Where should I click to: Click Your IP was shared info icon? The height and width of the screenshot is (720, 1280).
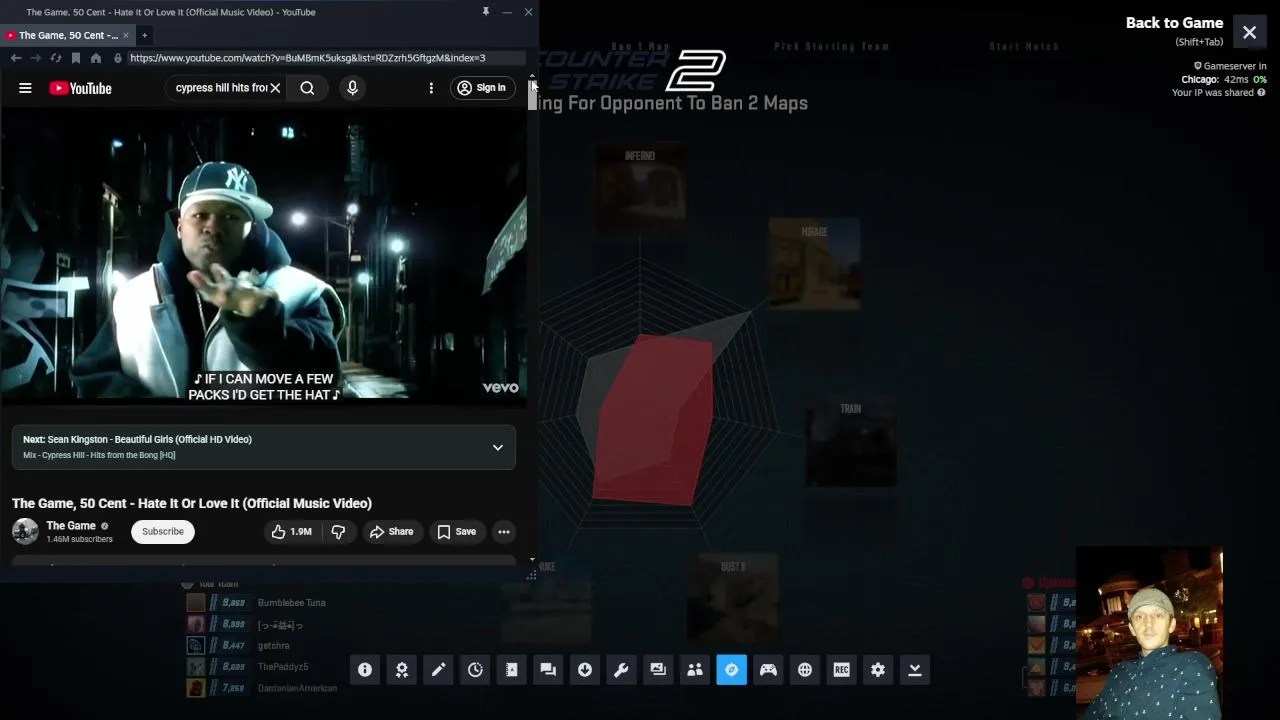pos(1261,93)
